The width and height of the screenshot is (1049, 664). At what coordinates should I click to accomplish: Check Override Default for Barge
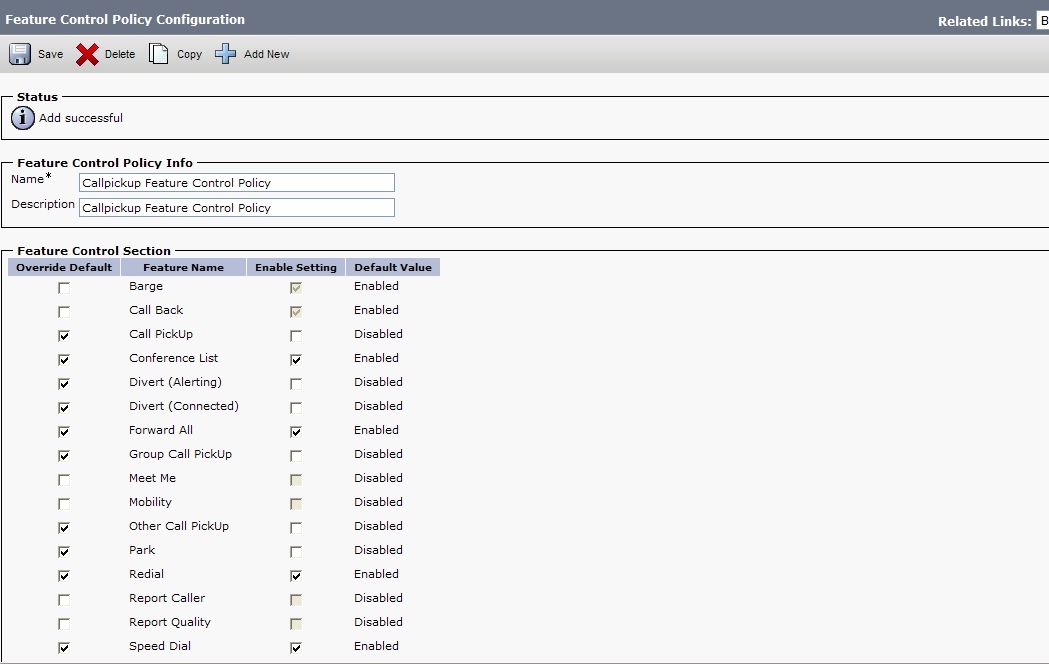pyautogui.click(x=64, y=288)
